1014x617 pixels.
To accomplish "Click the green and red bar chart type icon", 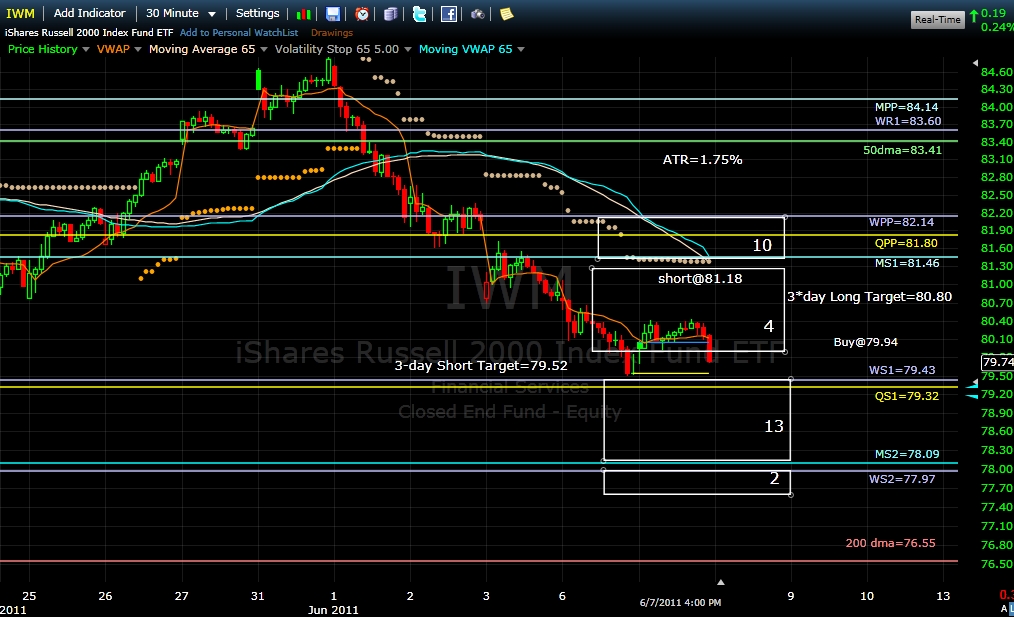I will 303,14.
